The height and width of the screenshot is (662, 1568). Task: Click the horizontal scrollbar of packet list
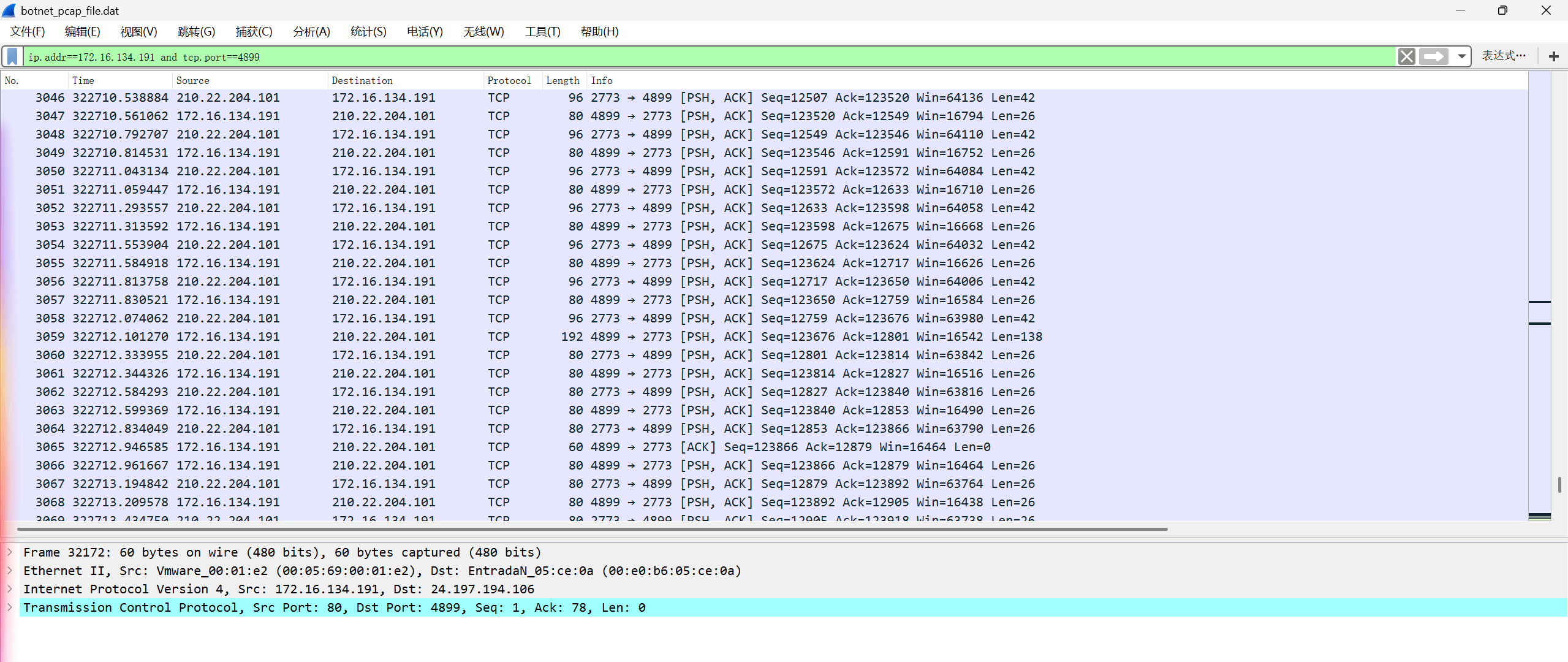tap(592, 529)
